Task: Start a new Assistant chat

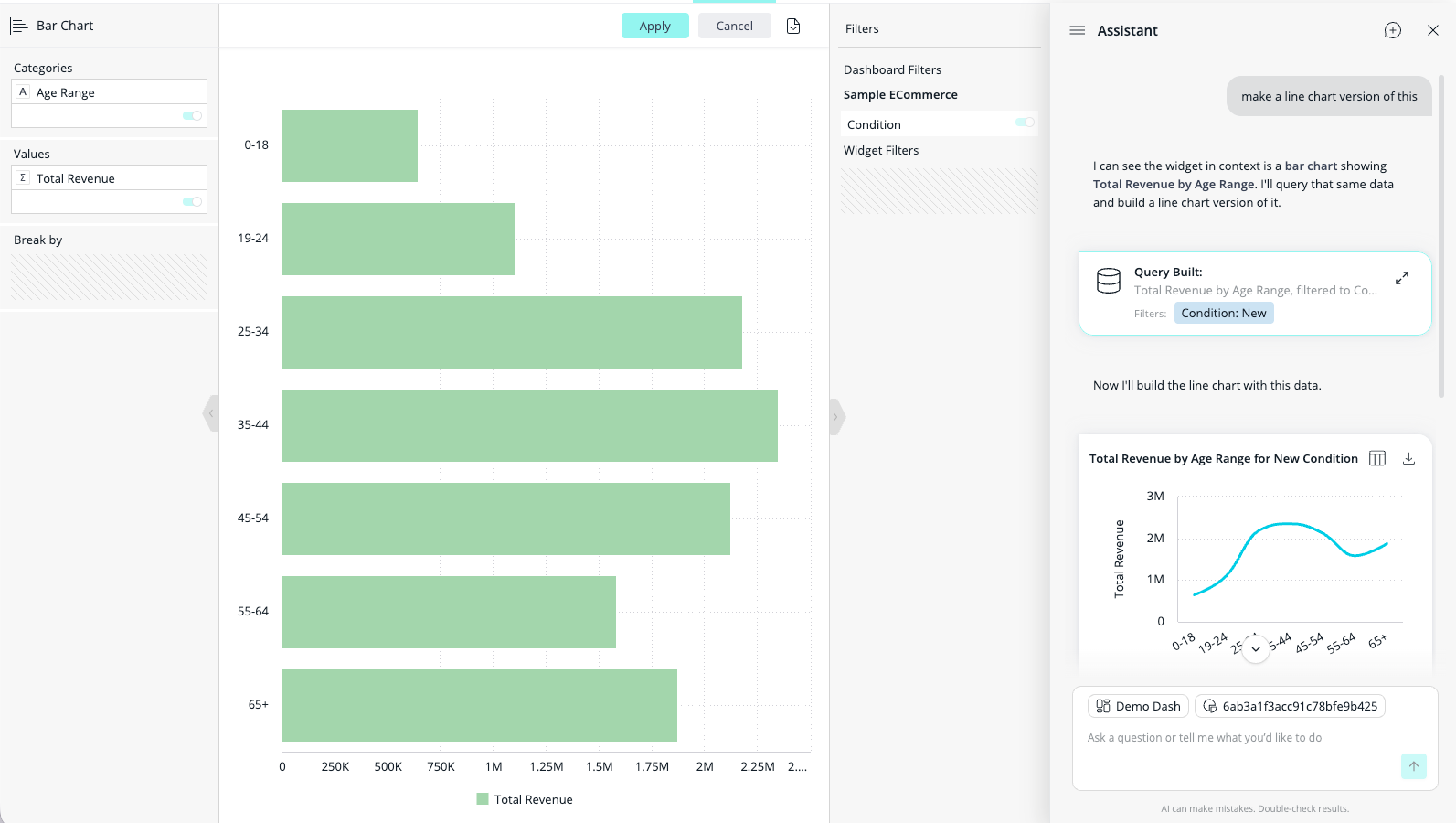Action: coord(1393,30)
